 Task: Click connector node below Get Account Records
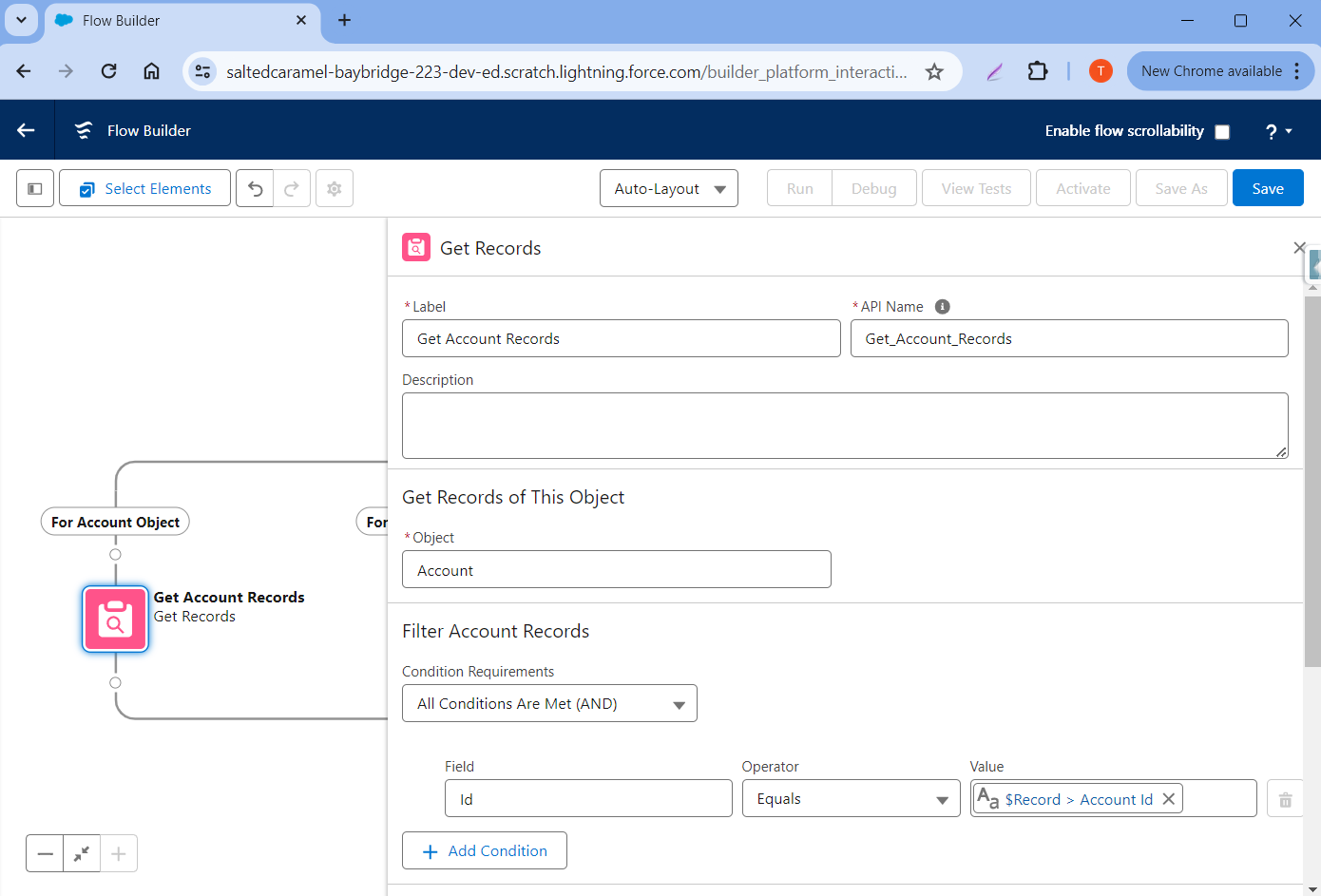[x=115, y=682]
